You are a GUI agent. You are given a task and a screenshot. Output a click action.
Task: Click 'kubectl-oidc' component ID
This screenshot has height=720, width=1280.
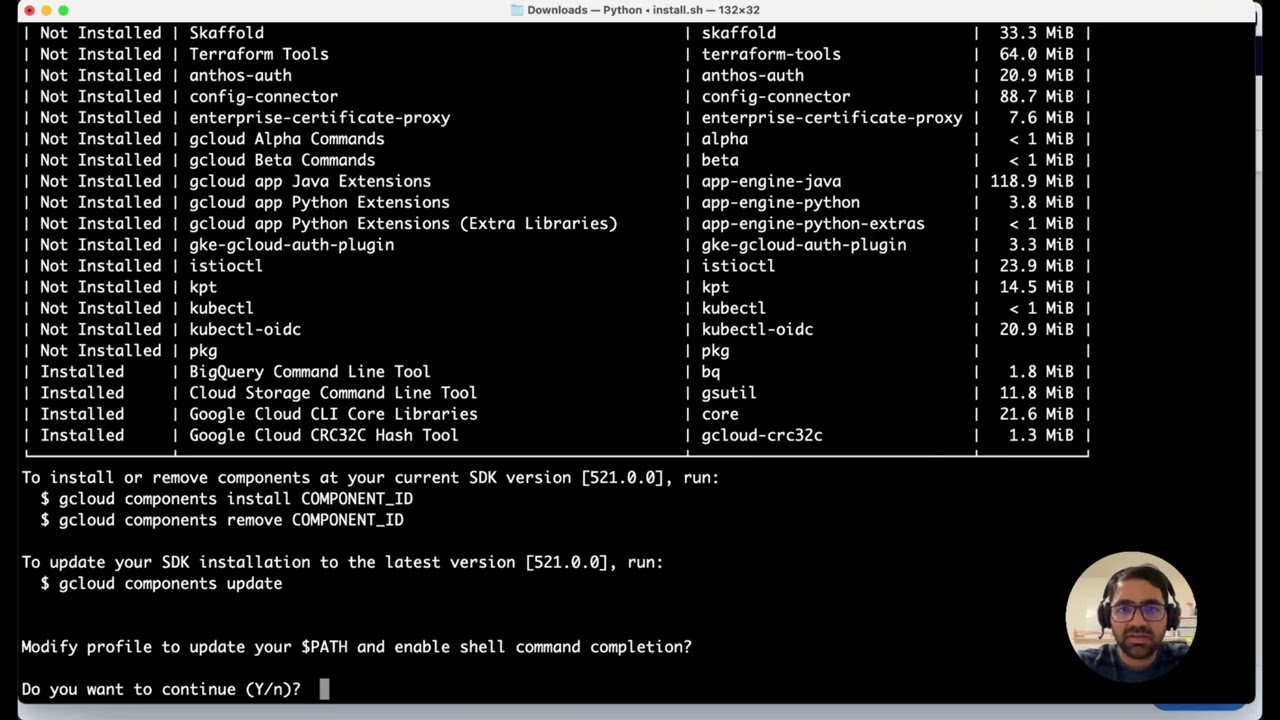coord(757,329)
